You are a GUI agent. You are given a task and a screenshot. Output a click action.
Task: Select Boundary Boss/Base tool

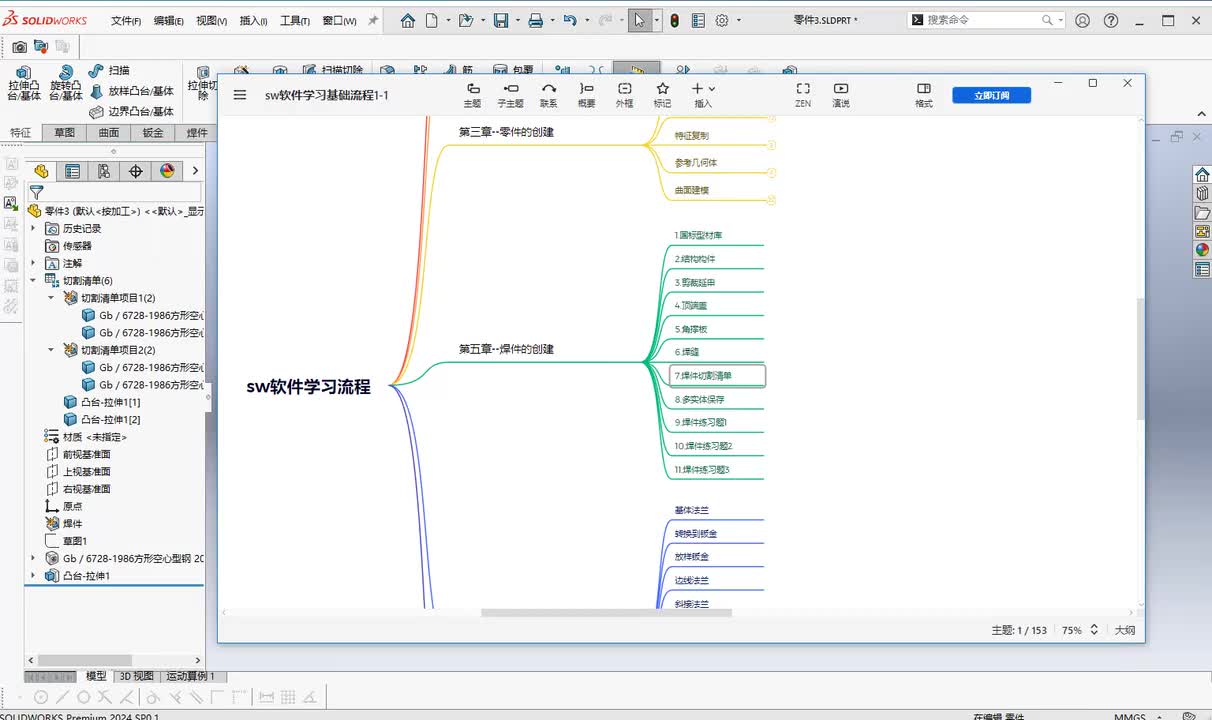click(x=131, y=112)
